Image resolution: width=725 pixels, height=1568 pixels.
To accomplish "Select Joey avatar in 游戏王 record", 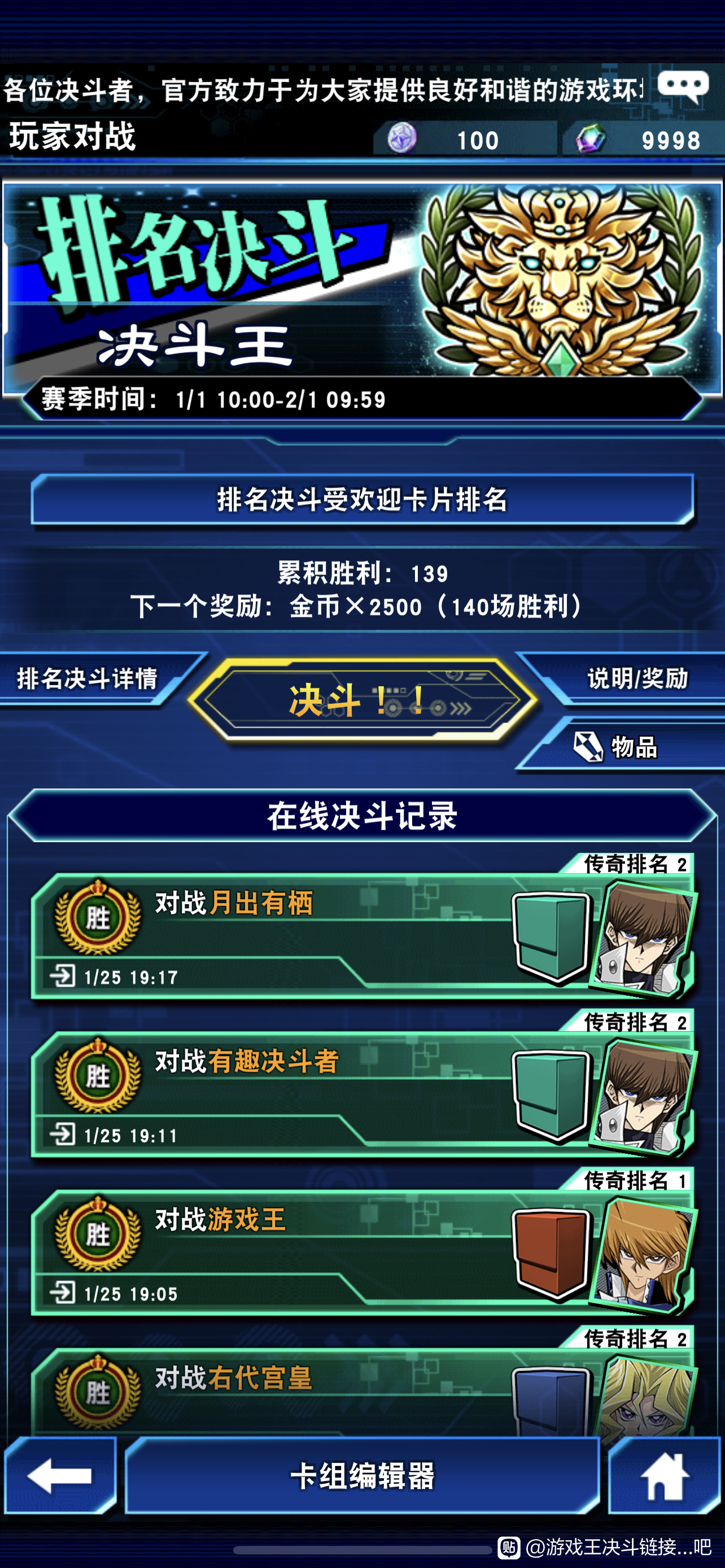I will tap(644, 1254).
